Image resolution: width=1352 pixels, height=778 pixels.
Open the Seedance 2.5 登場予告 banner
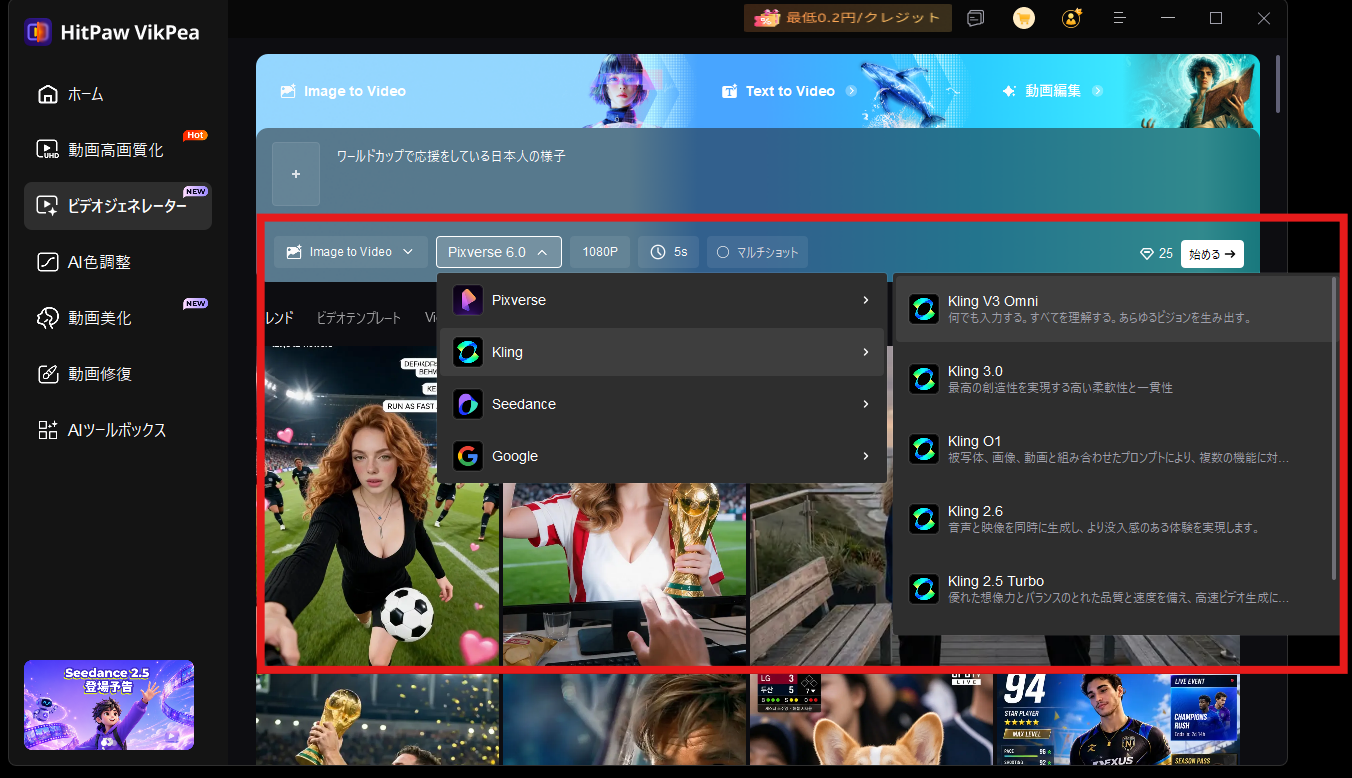[109, 704]
